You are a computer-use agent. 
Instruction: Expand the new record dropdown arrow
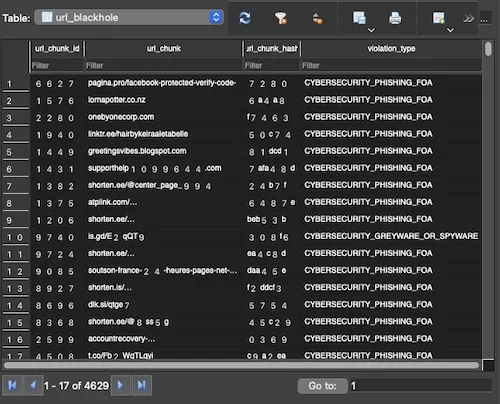point(450,30)
